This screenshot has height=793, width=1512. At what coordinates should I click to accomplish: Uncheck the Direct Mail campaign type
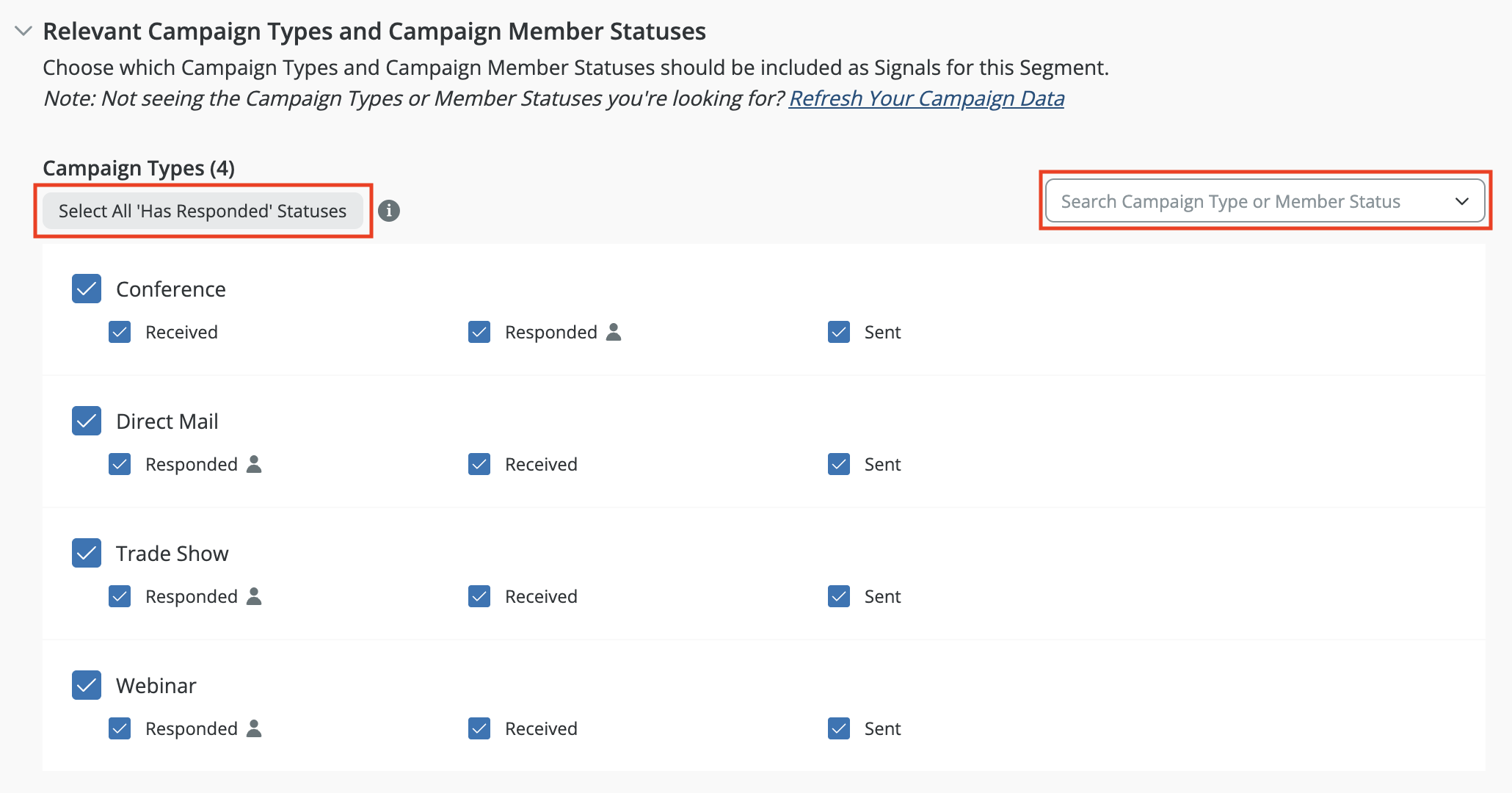(x=87, y=421)
